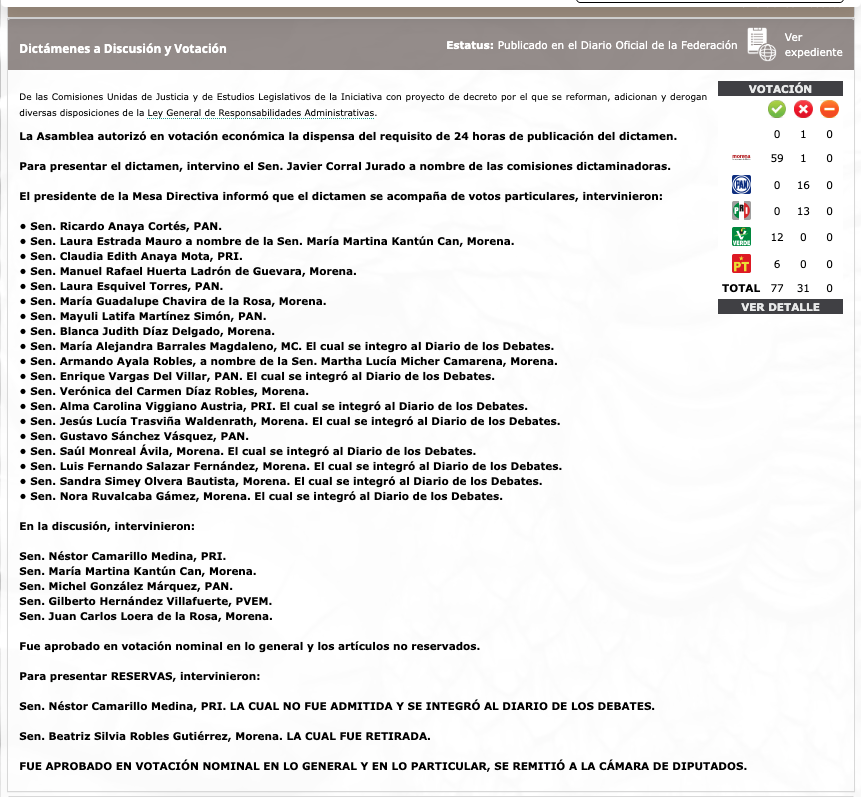Image resolution: width=861 pixels, height=797 pixels.
Task: Click the PRI party logo
Action: coord(741,211)
